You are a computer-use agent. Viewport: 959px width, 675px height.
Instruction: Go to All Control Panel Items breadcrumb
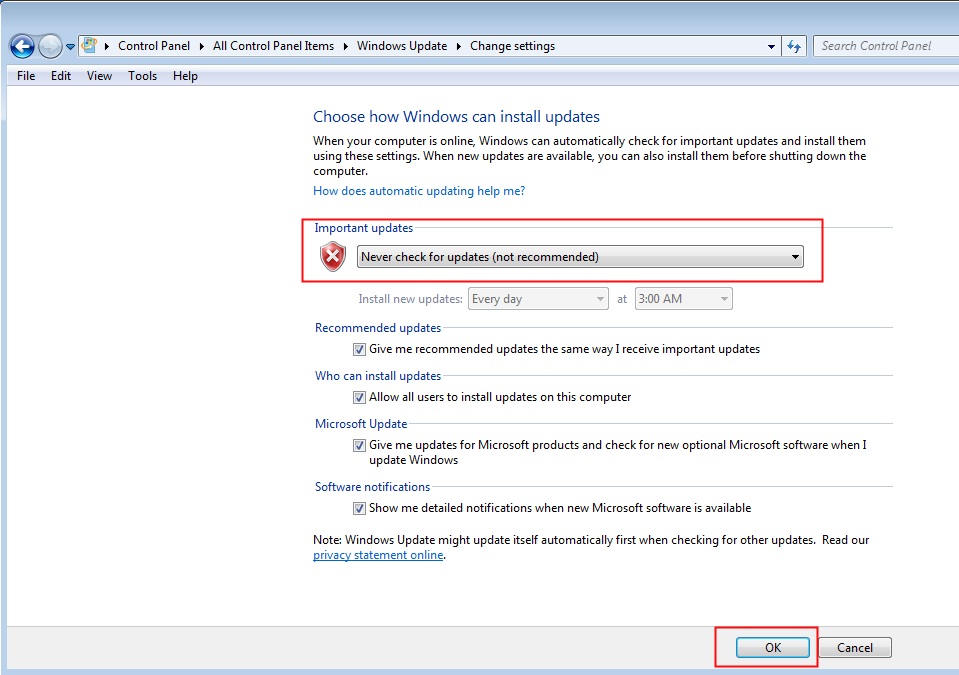pyautogui.click(x=273, y=46)
